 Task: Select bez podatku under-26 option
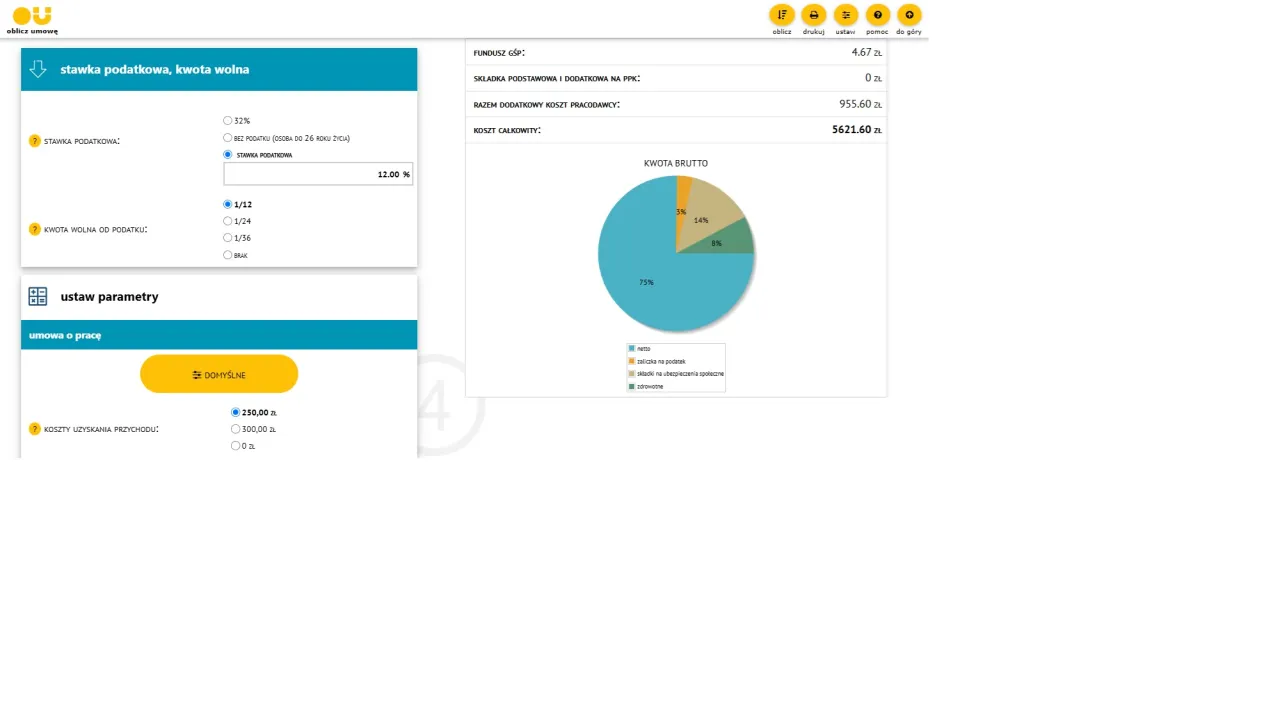(x=228, y=138)
